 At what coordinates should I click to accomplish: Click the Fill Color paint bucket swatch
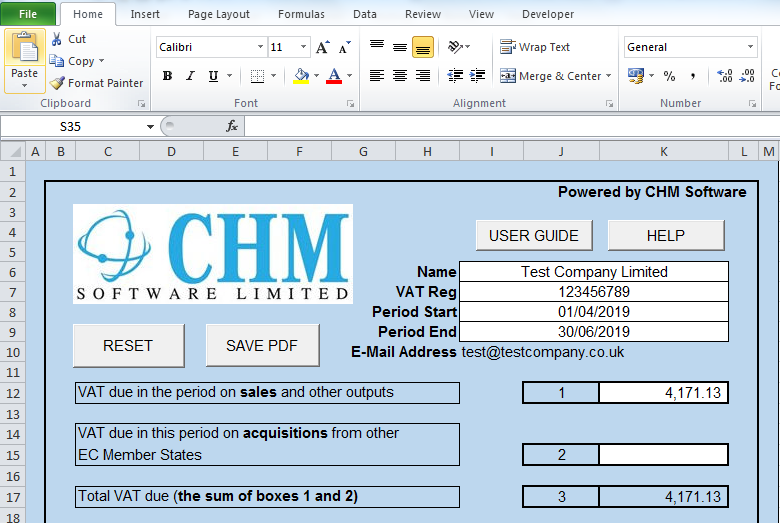point(301,76)
